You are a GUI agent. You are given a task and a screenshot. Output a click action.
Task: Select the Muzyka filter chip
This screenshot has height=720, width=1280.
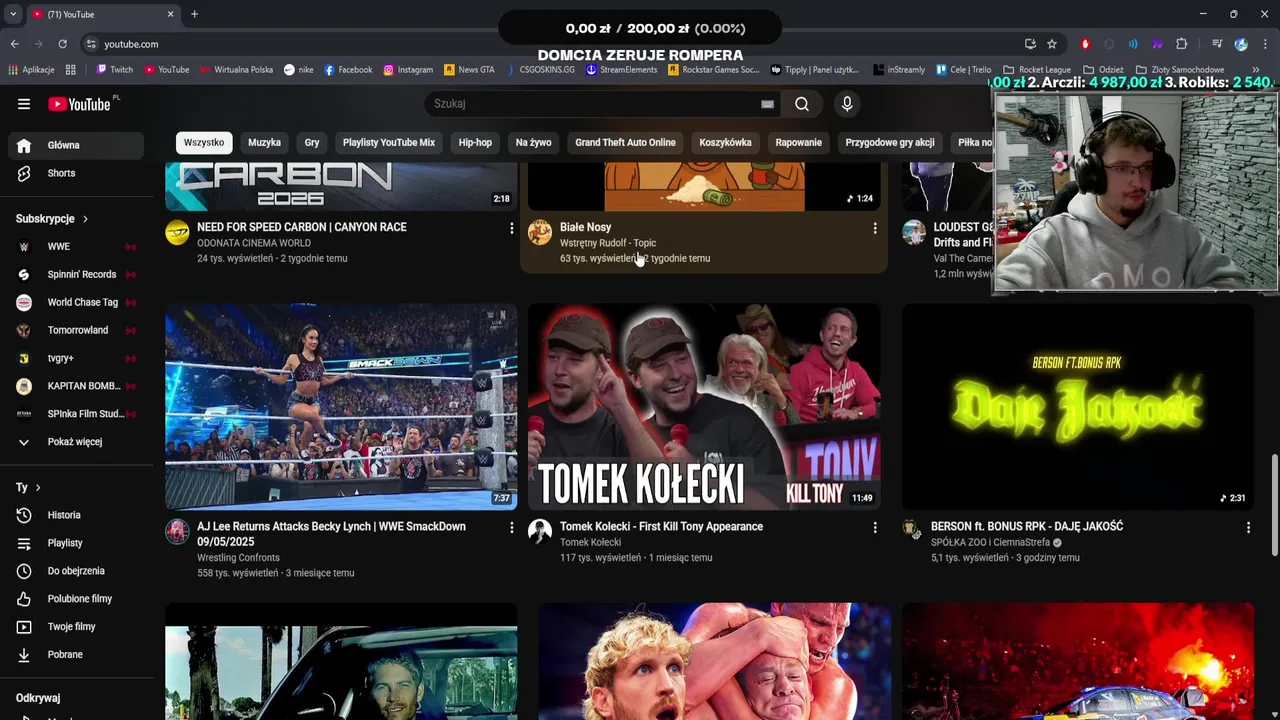[x=264, y=143]
